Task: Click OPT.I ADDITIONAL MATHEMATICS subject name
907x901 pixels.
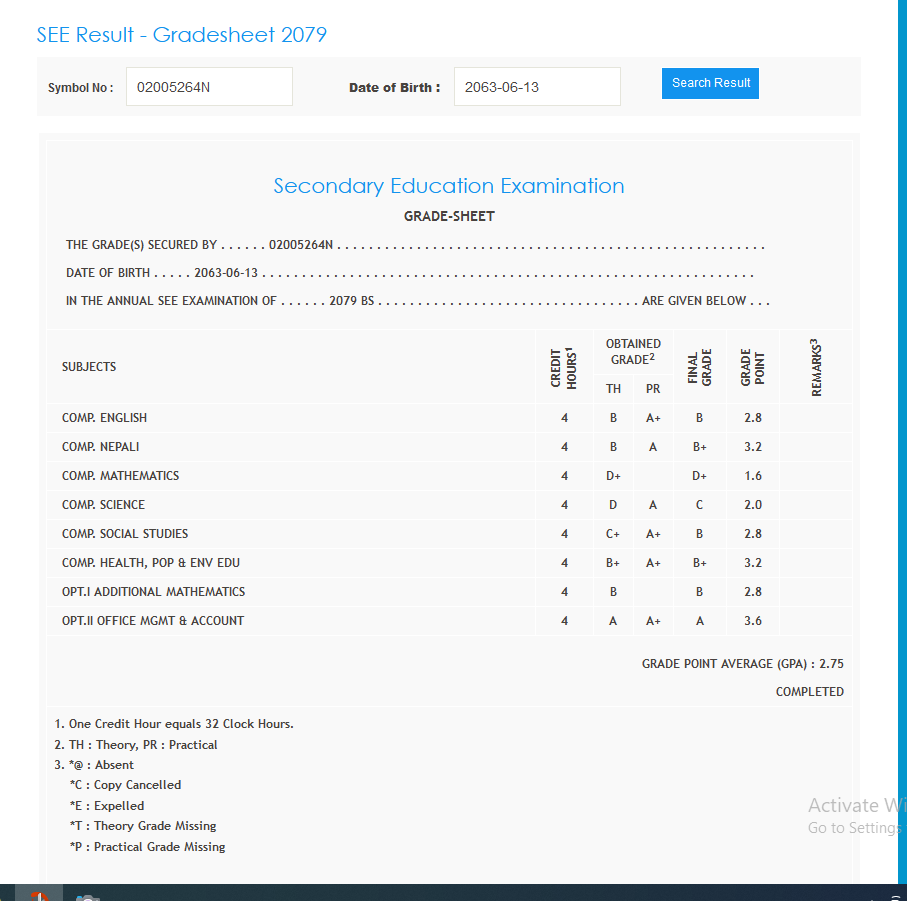Action: 153,592
